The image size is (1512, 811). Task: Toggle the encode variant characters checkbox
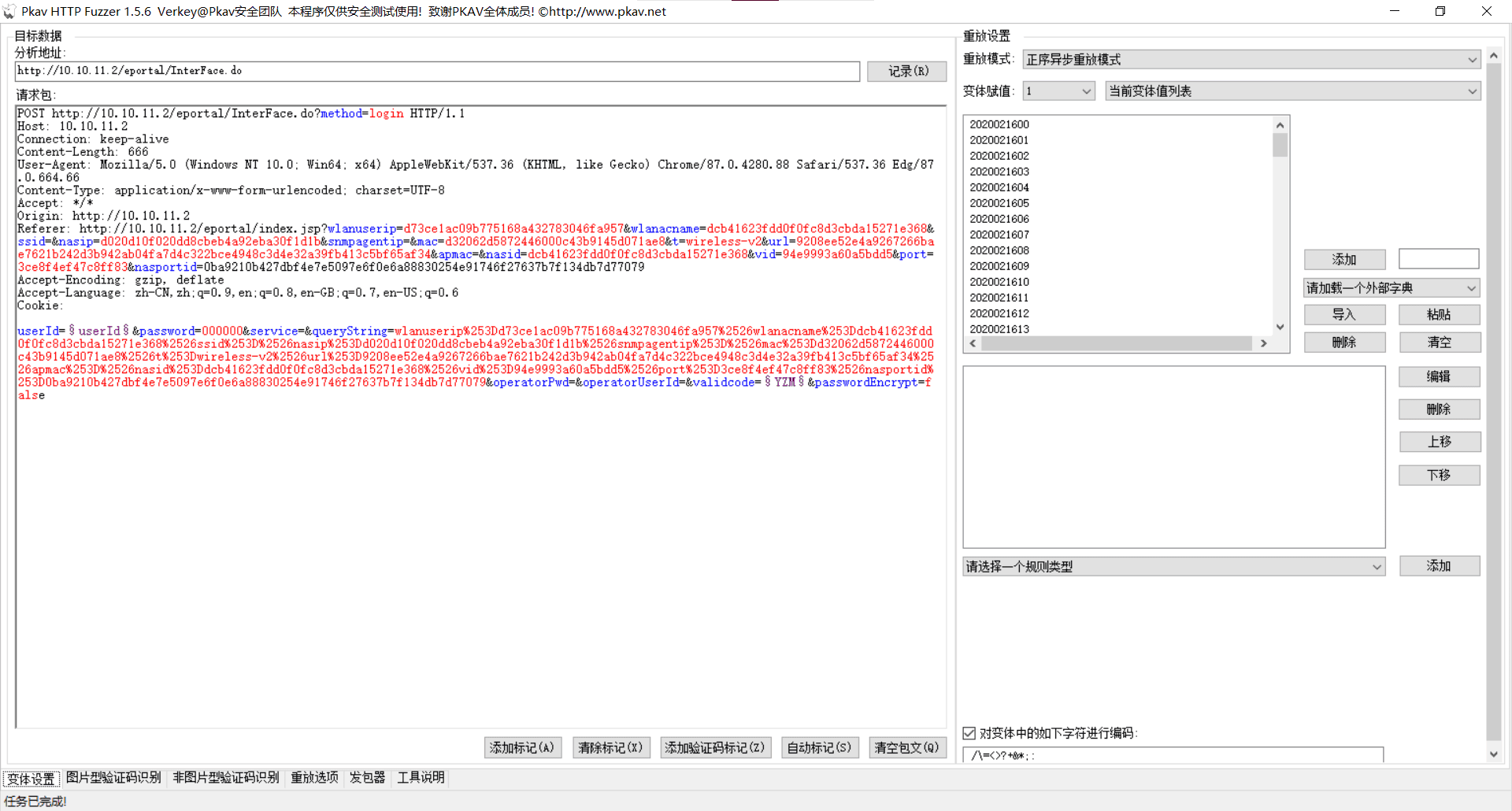(x=969, y=733)
